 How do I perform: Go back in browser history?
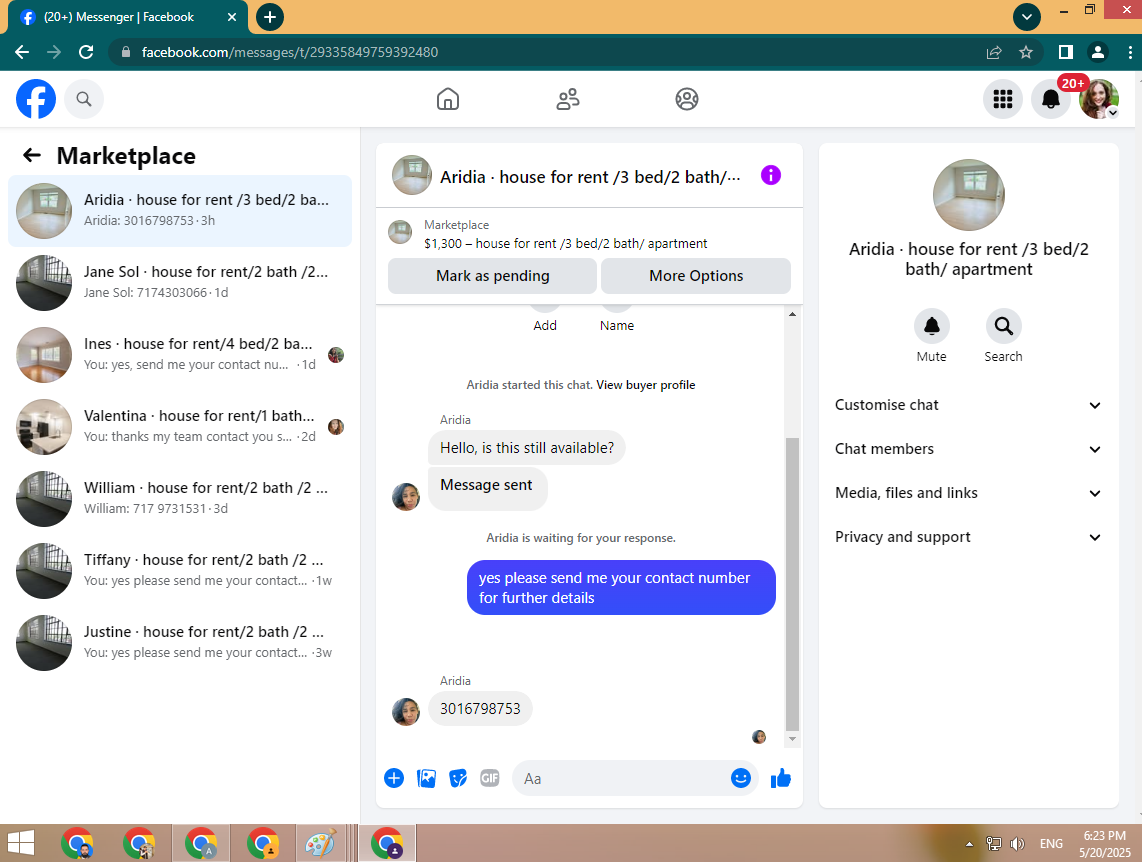coord(22,52)
